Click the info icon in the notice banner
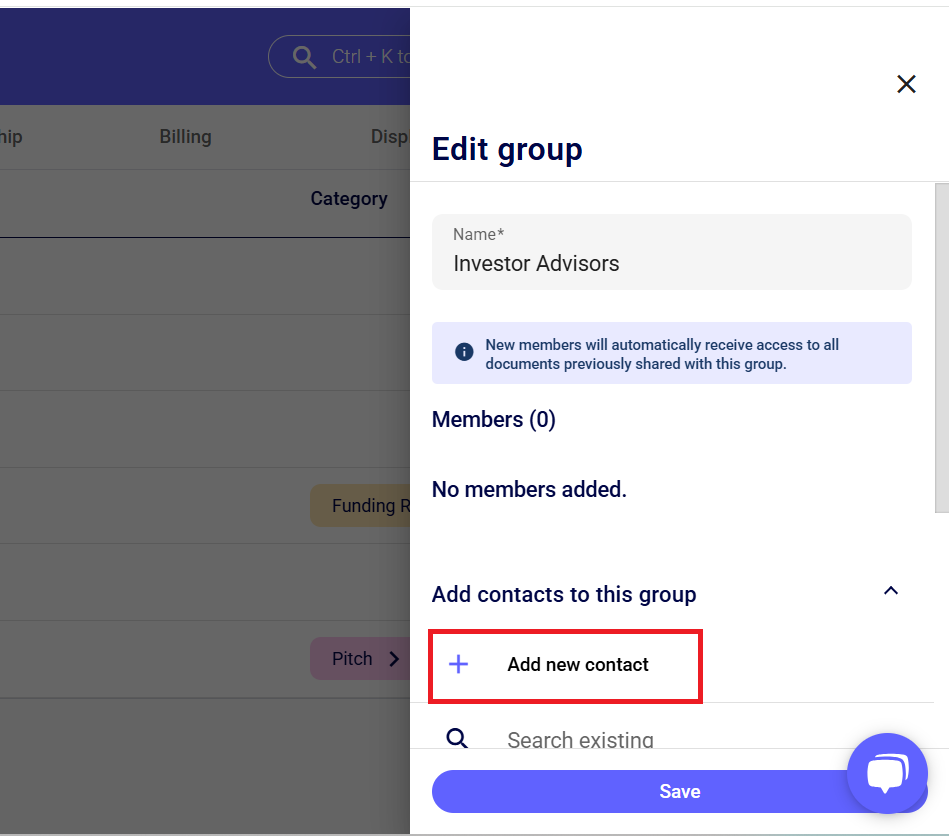949x836 pixels. click(464, 352)
